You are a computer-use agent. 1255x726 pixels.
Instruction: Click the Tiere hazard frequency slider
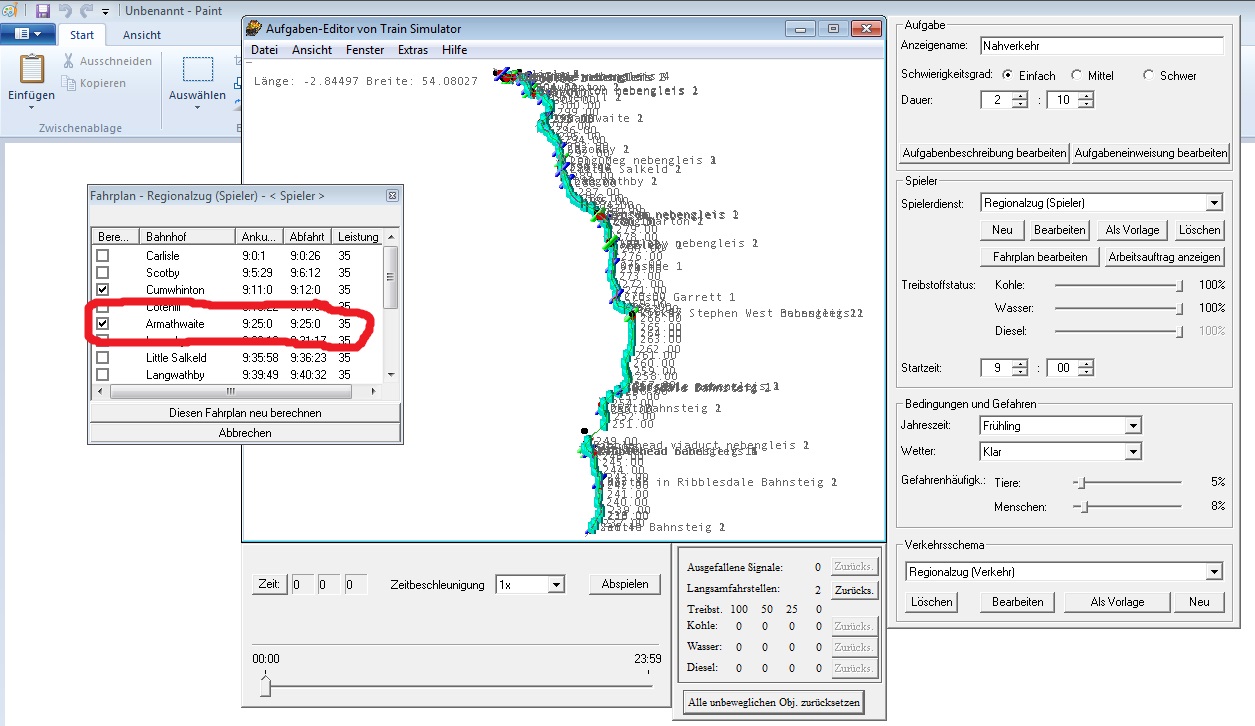1079,482
